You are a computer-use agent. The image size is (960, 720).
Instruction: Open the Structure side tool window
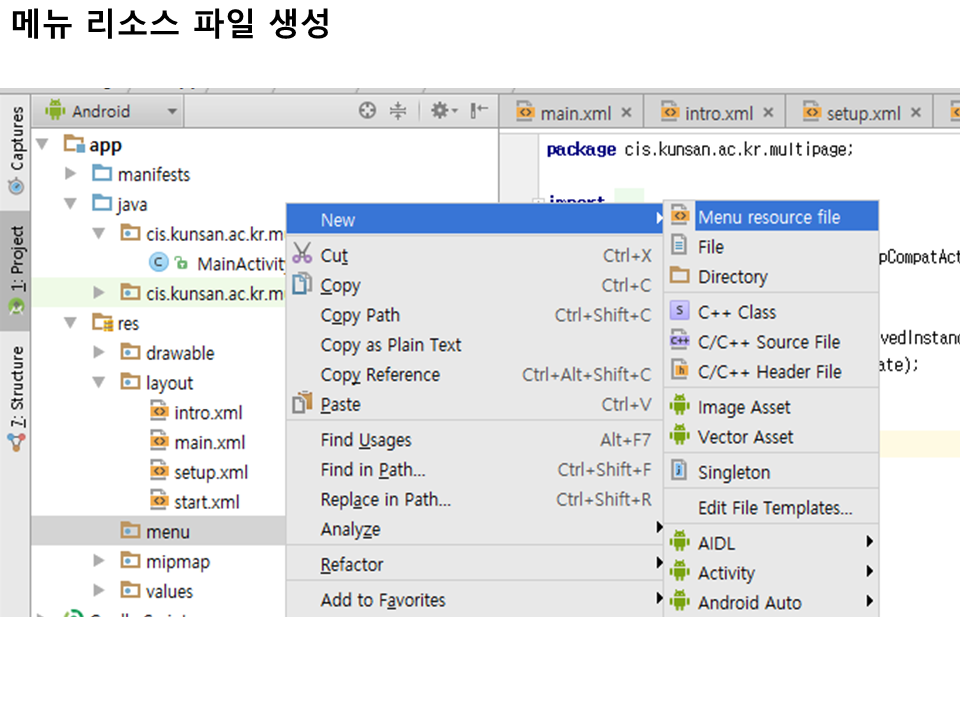[x=16, y=397]
